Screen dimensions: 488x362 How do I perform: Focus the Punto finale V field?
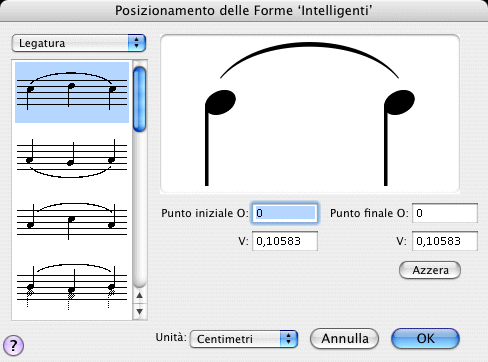445,241
